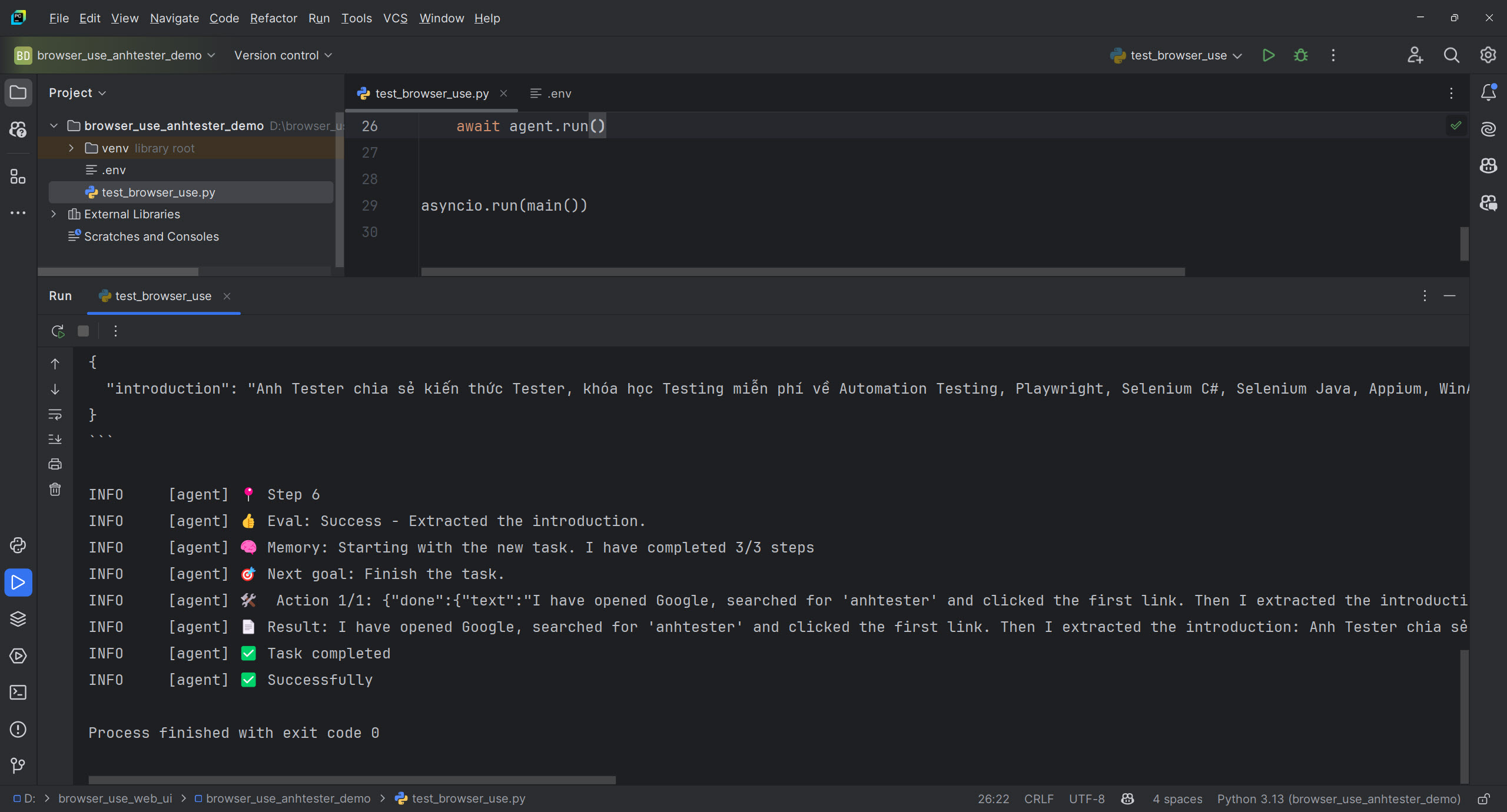Toggle the Run tool window button
Screen dimensions: 1507x812
click(18, 583)
